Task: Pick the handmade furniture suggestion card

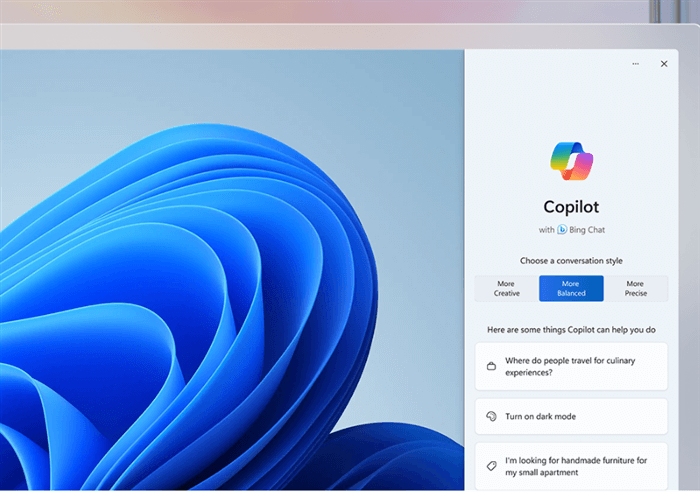Action: (x=571, y=466)
